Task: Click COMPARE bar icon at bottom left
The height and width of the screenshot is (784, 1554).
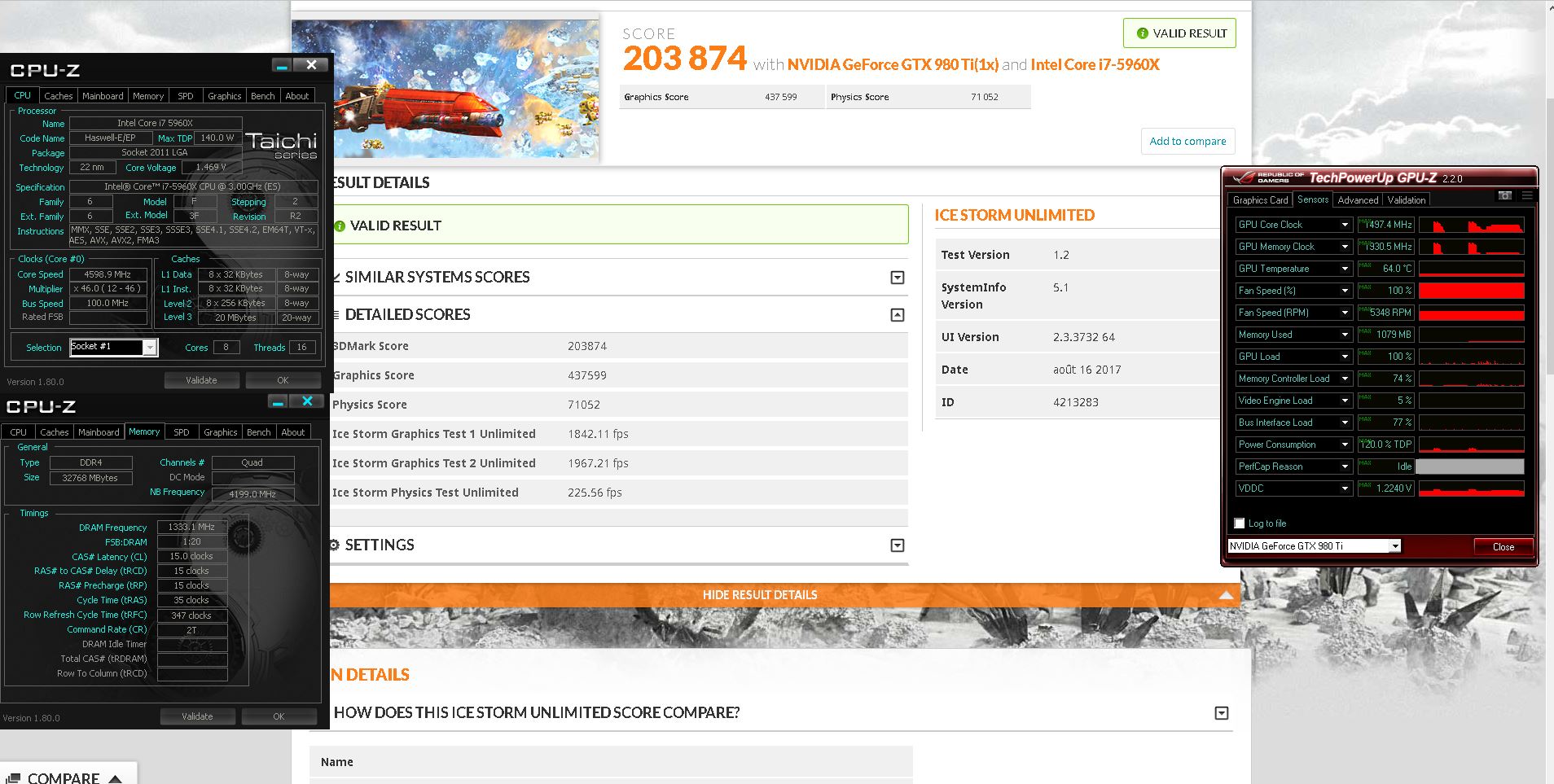Action: pos(11,778)
